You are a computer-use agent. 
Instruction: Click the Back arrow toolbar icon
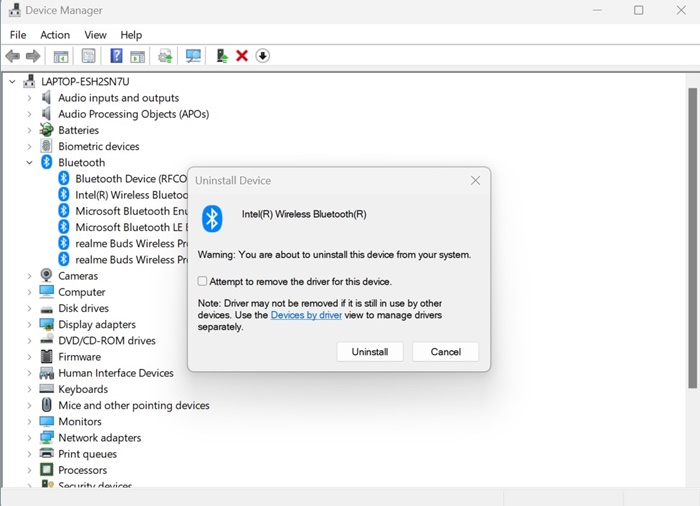coord(12,56)
